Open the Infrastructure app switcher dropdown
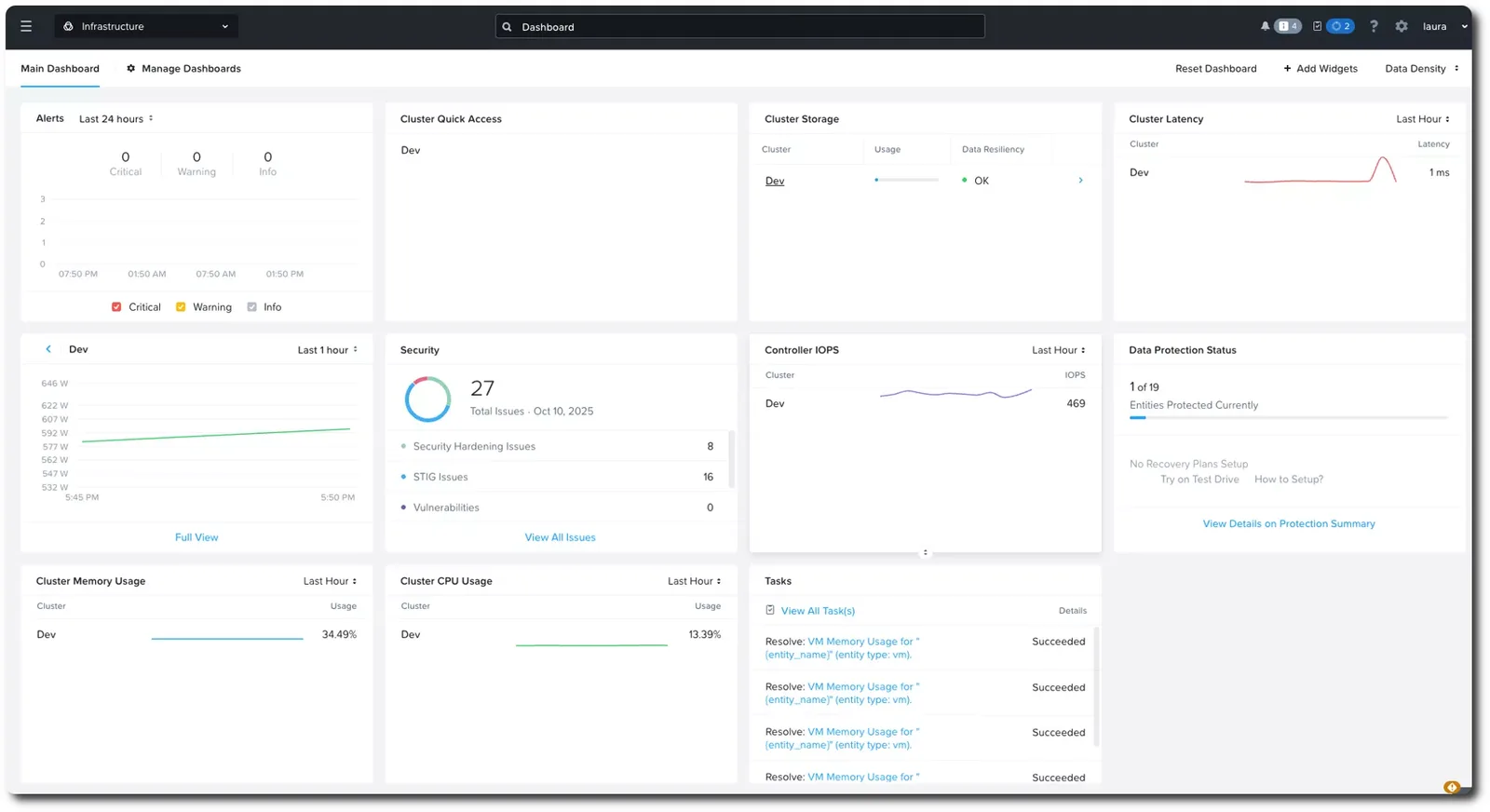This screenshot has height=812, width=1490. point(146,26)
